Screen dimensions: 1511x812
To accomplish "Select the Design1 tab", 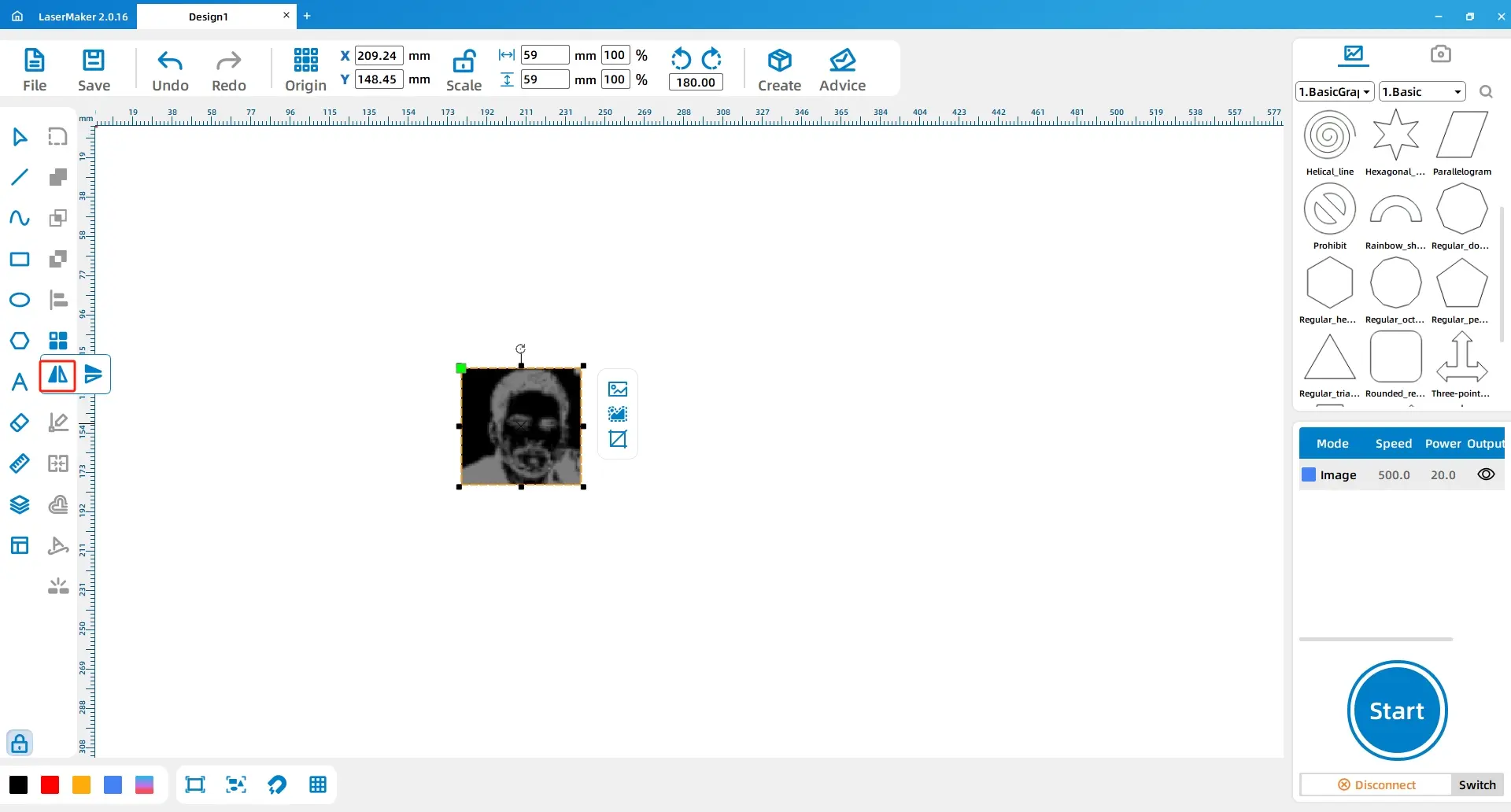I will click(209, 17).
